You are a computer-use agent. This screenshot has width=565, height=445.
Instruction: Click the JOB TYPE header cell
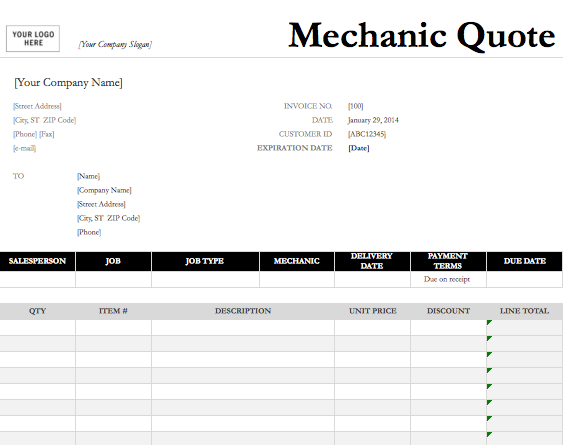click(x=205, y=261)
